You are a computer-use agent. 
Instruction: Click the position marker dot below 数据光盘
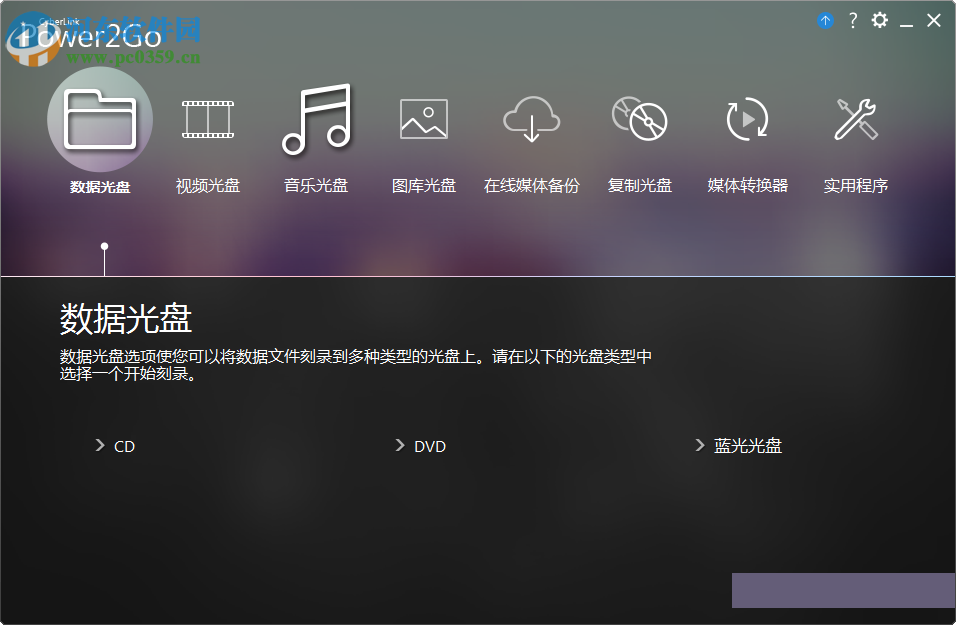point(103,244)
